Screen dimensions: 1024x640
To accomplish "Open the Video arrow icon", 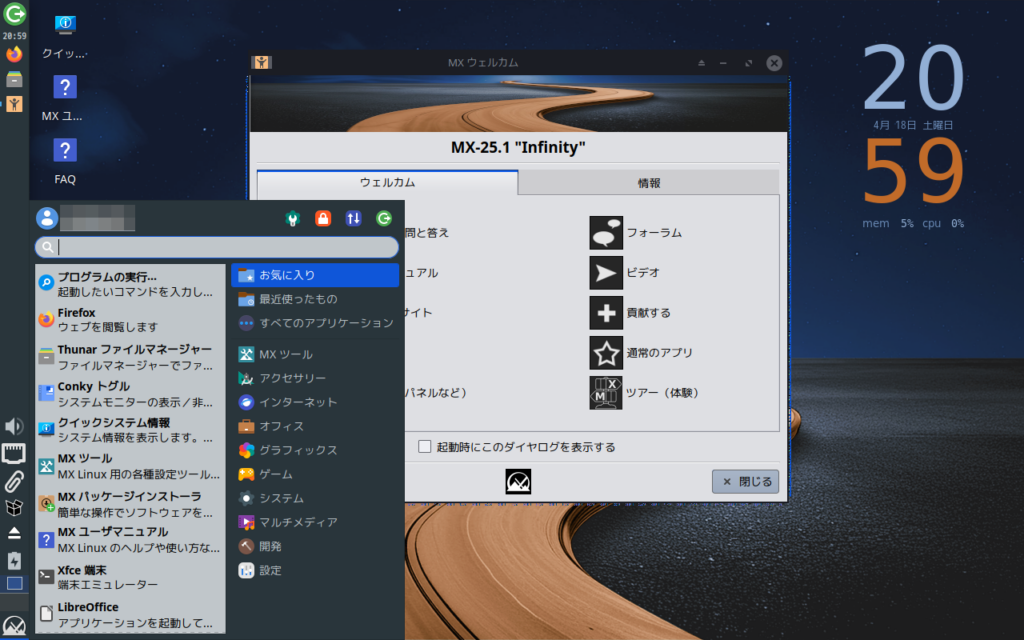I will [606, 273].
